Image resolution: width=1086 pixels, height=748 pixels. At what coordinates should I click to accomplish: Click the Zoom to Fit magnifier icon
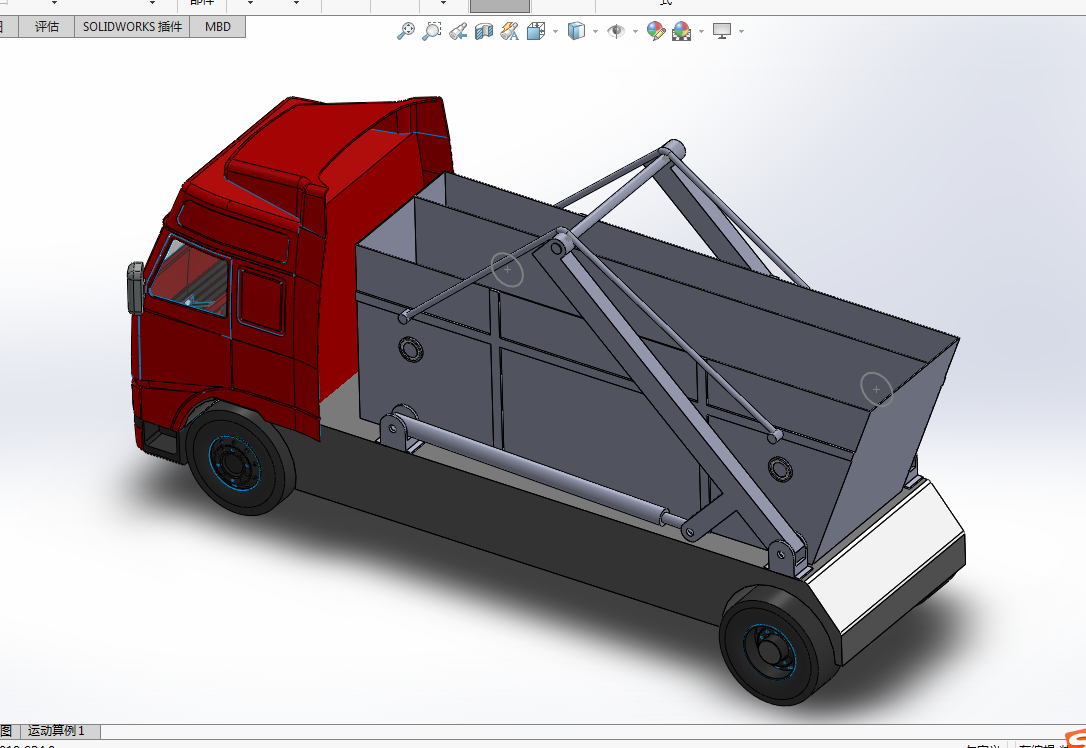point(405,31)
